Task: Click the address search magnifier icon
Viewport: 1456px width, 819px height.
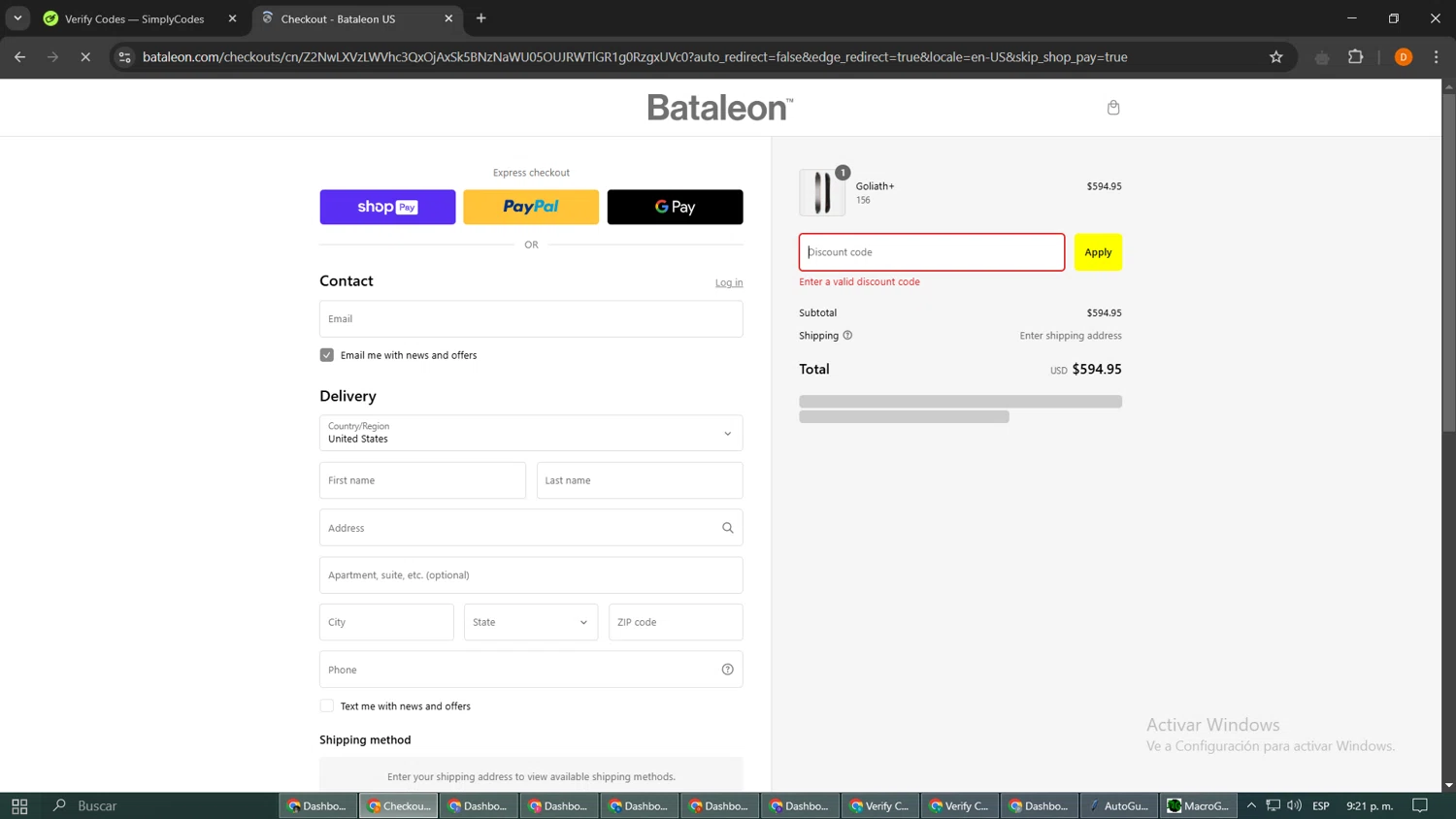Action: [x=727, y=528]
